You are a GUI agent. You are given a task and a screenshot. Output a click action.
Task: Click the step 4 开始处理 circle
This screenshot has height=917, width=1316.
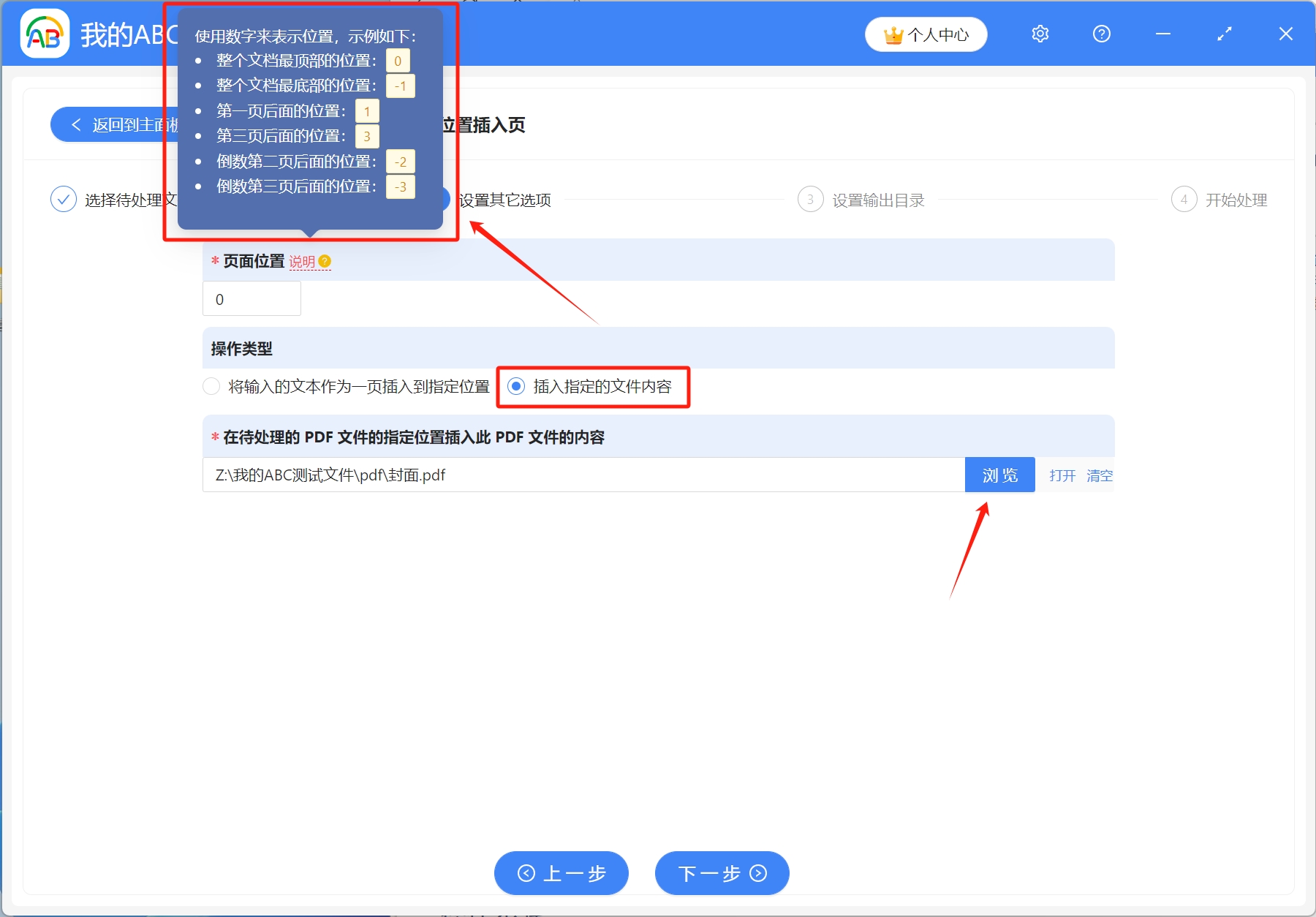point(1184,200)
